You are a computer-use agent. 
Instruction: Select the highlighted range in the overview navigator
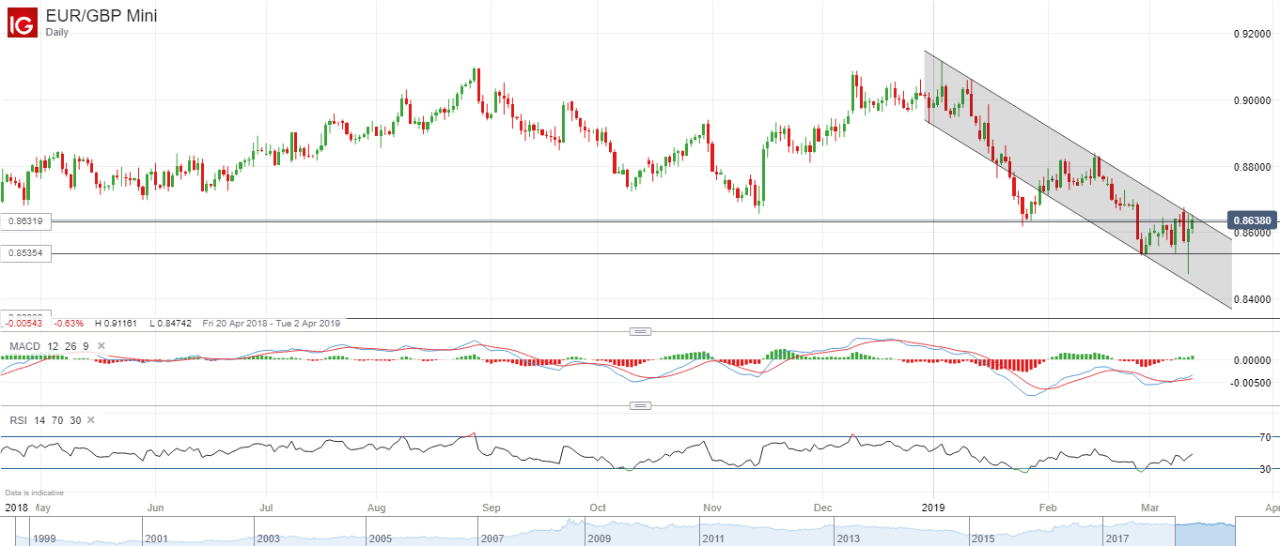point(1205,532)
